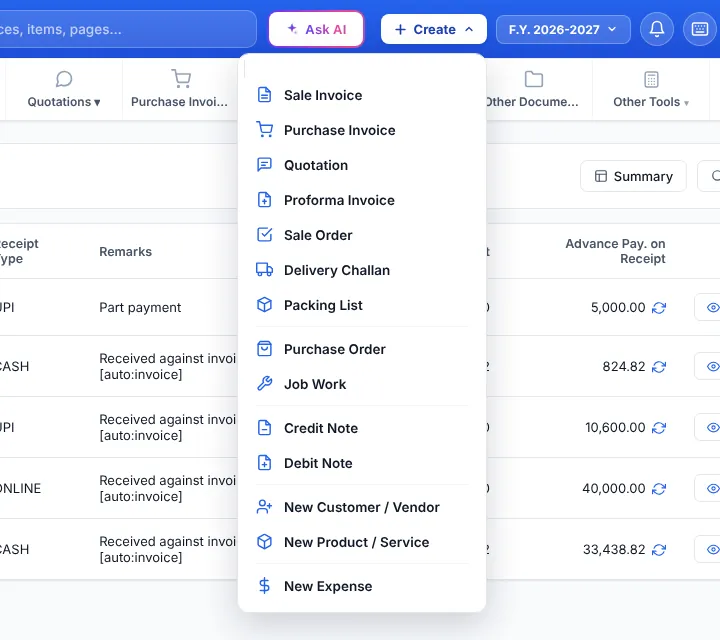This screenshot has height=640, width=720.
Task: Click the Debit Note file-plus icon
Action: point(264,462)
